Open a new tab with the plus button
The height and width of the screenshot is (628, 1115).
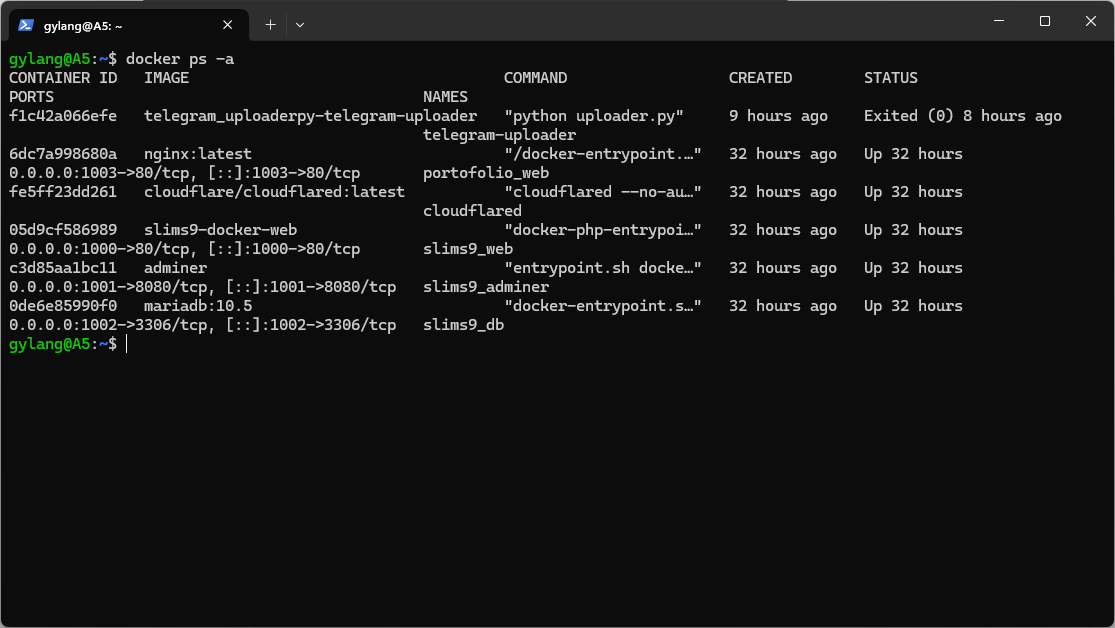[270, 24]
